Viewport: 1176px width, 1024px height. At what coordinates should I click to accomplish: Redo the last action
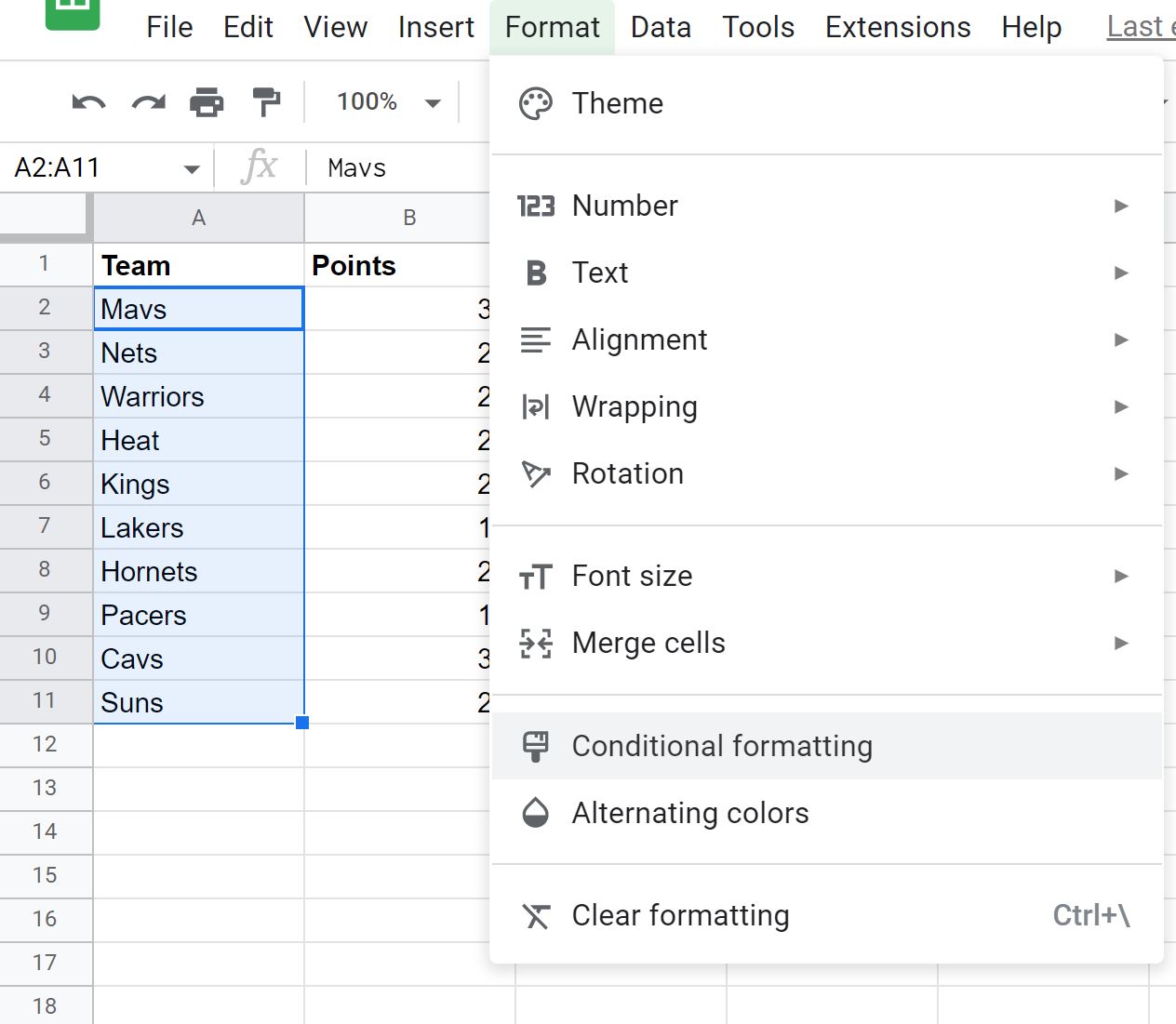coord(148,102)
